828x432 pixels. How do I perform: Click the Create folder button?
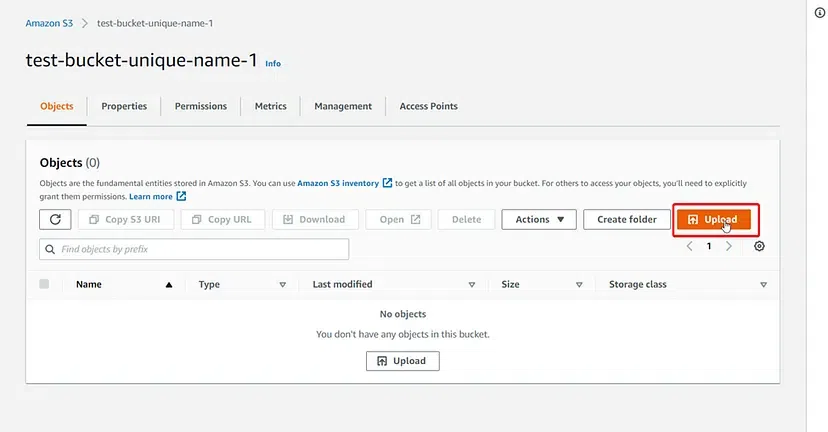(626, 220)
